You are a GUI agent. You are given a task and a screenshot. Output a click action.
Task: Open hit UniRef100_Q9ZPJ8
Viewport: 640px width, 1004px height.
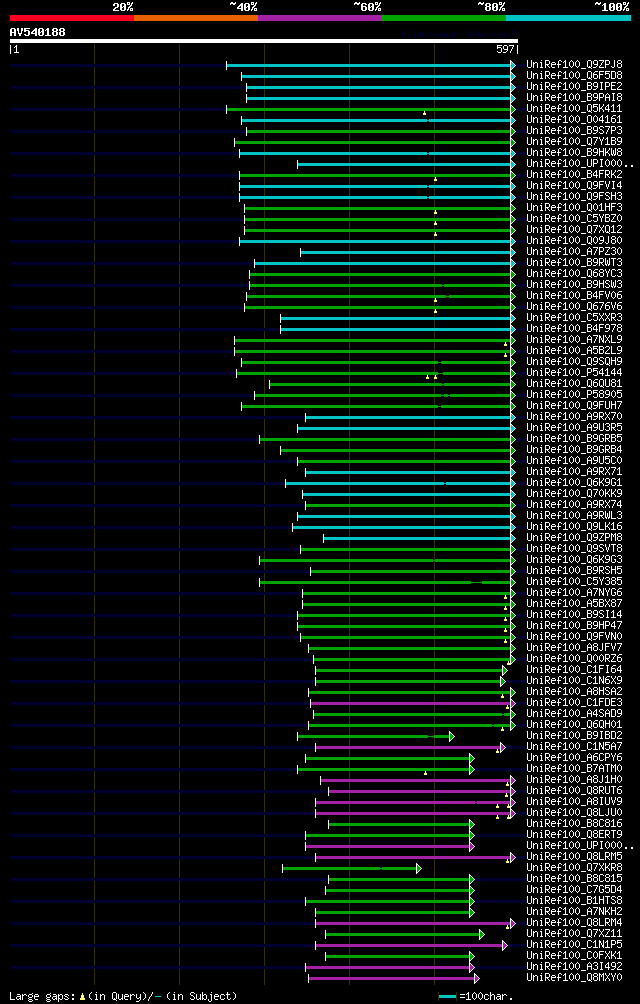click(574, 64)
